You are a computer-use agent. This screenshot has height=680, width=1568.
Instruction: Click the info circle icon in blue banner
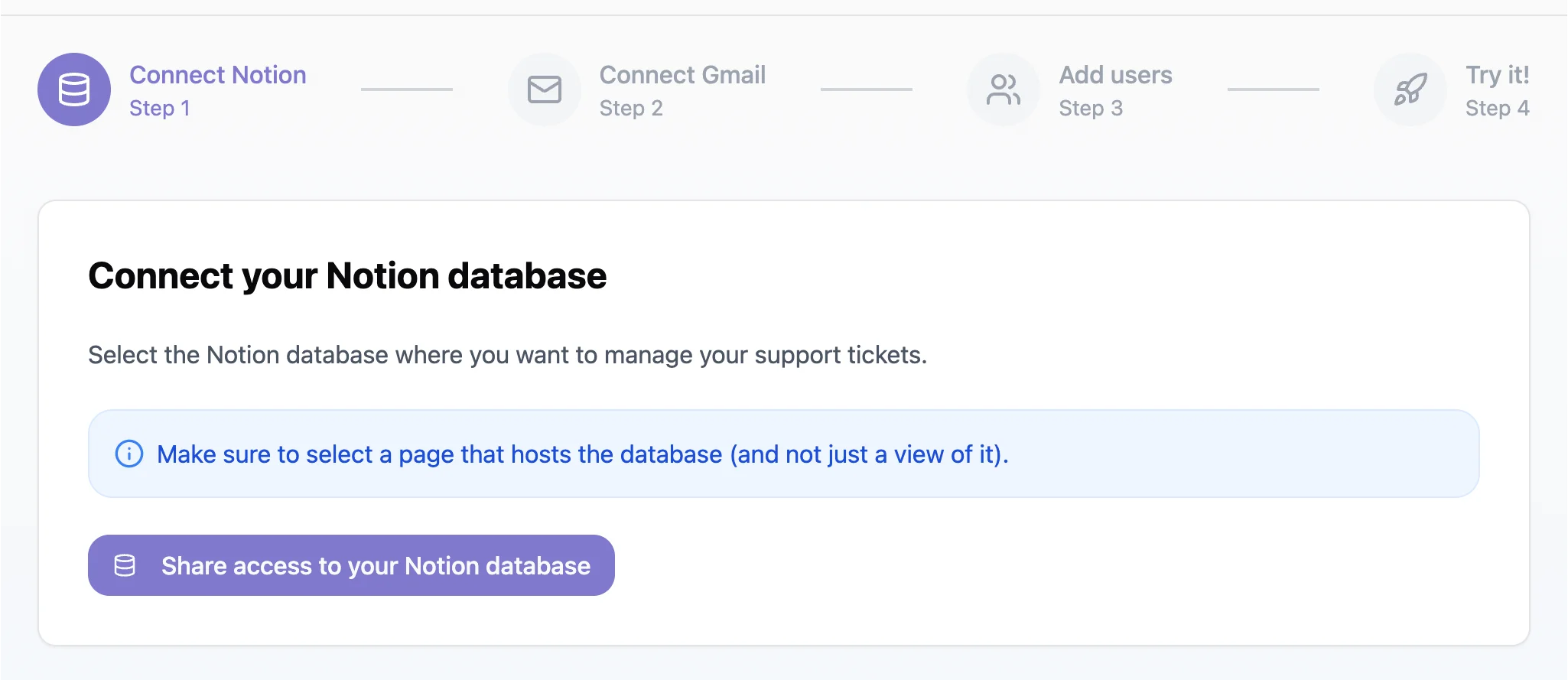(129, 454)
